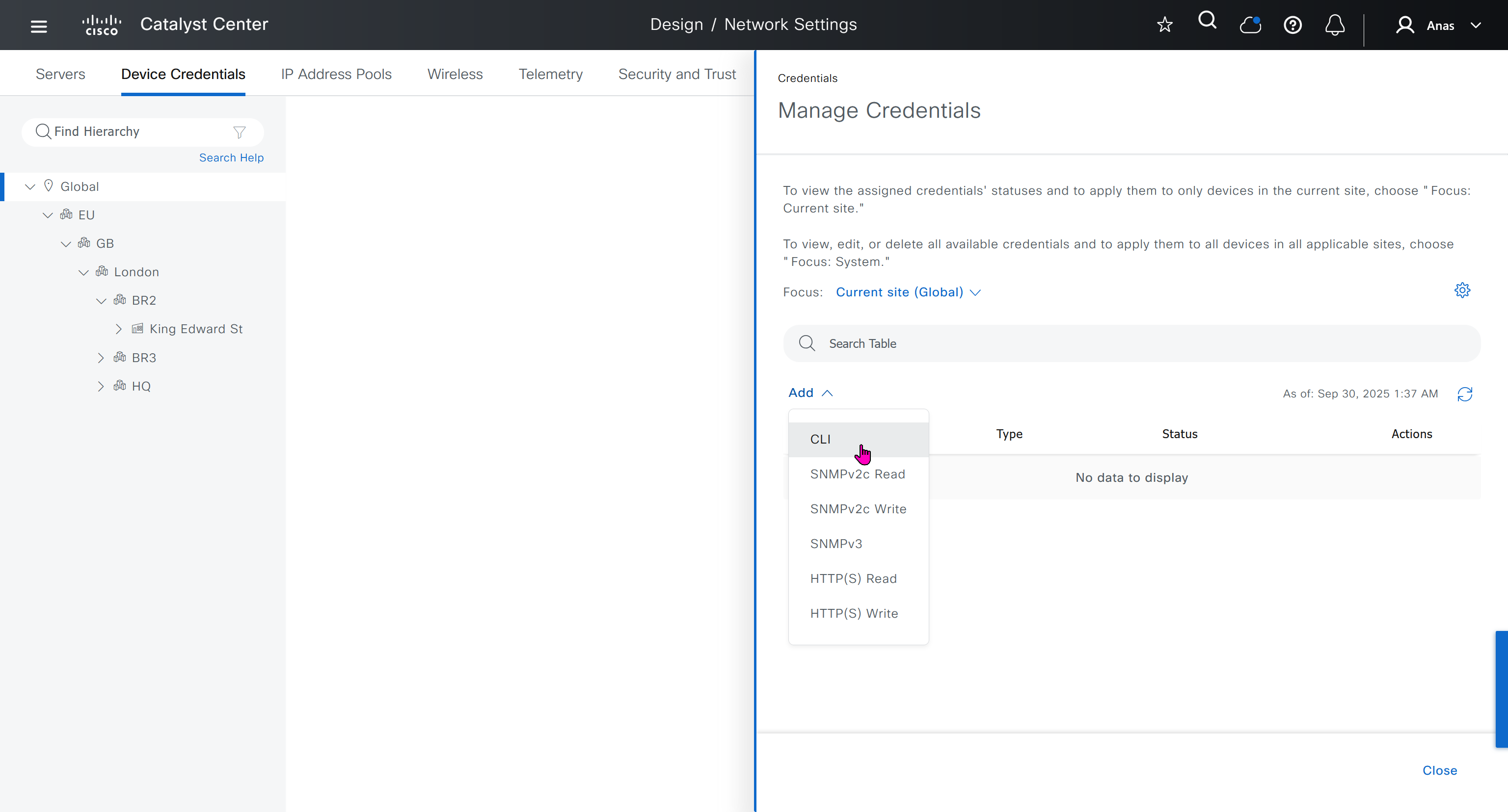This screenshot has height=812, width=1508.
Task: Expand the King Edward St building
Action: (119, 329)
